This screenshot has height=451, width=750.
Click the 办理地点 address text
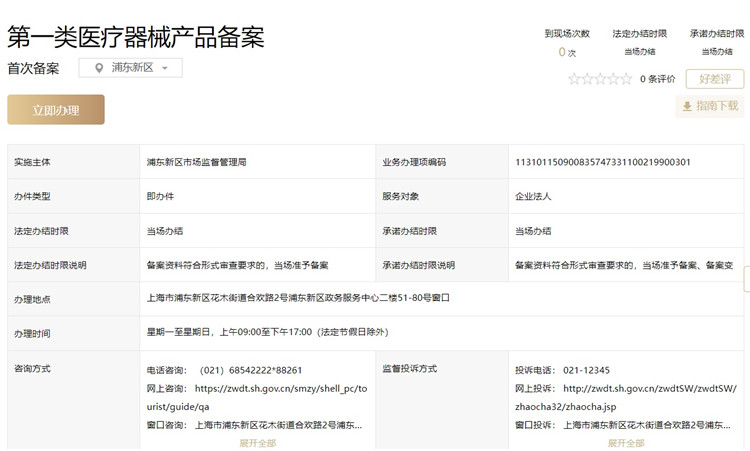coord(298,298)
